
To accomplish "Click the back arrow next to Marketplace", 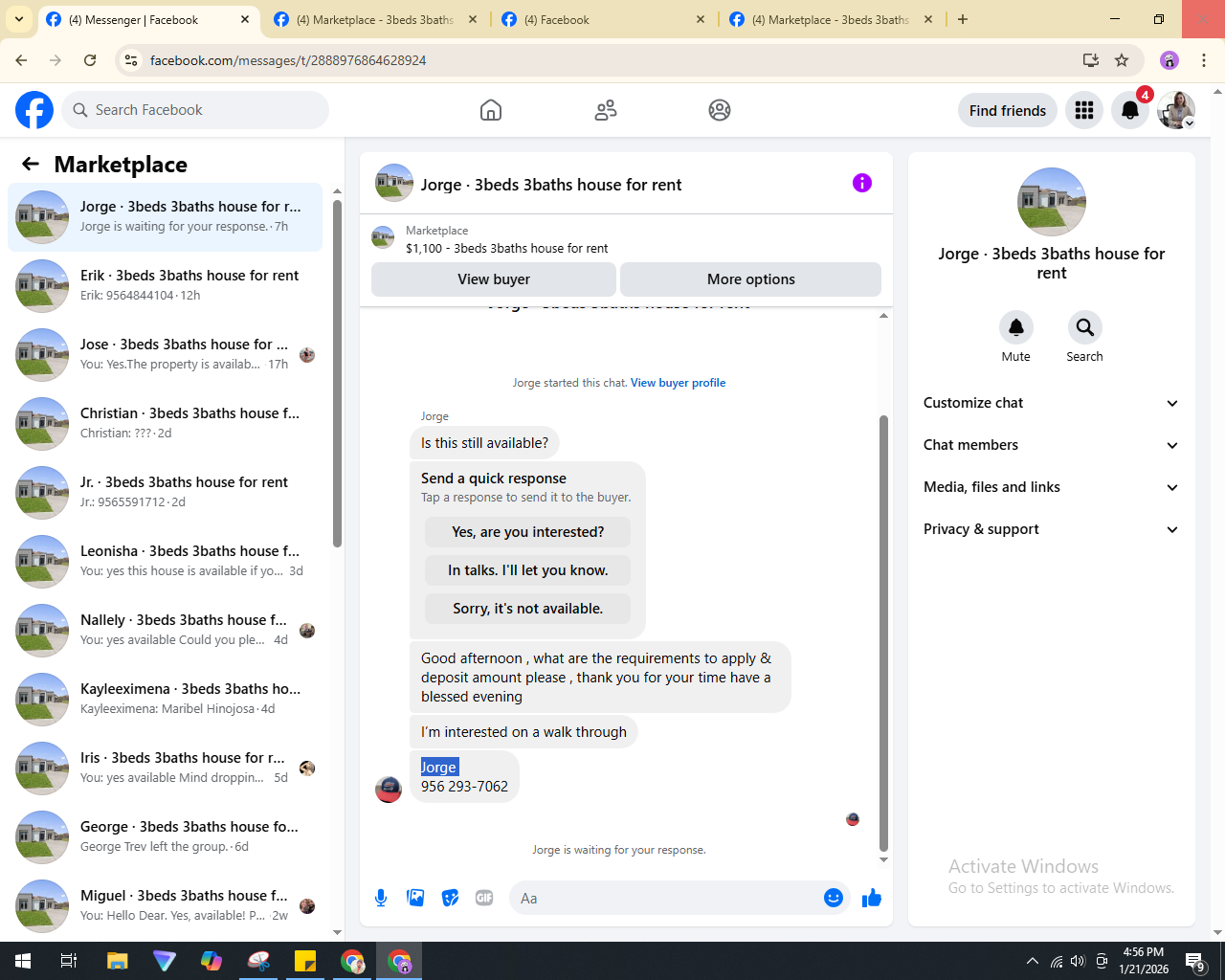I will click(31, 164).
